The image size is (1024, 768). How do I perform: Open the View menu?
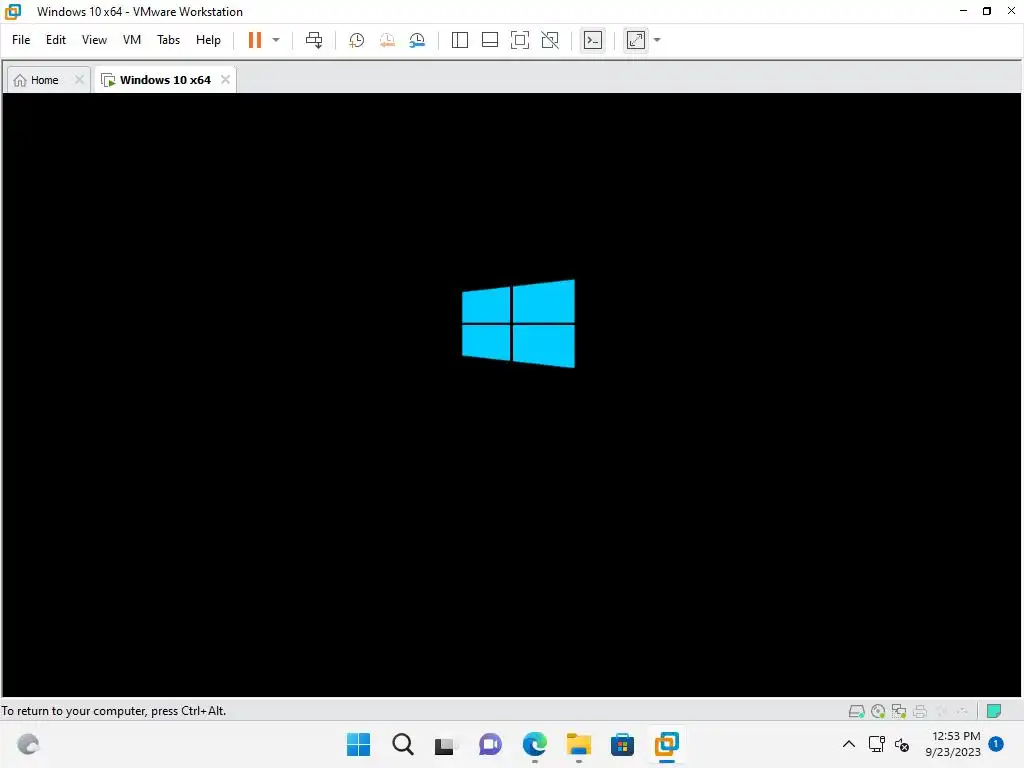click(x=94, y=40)
